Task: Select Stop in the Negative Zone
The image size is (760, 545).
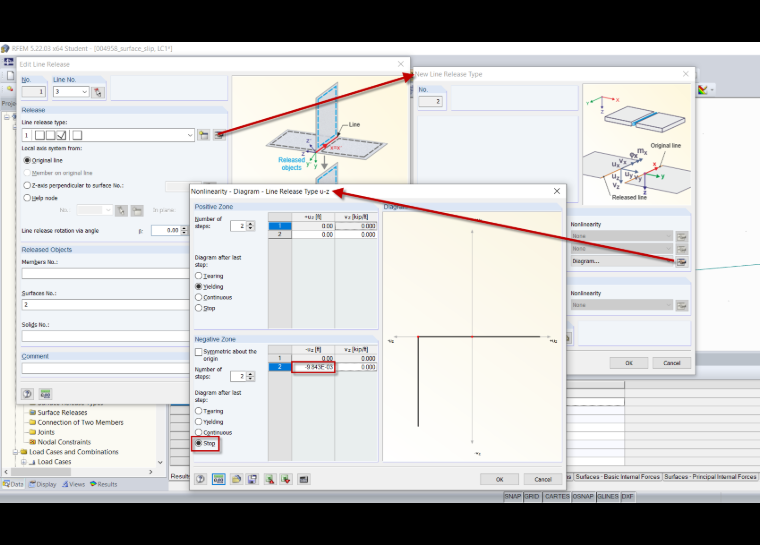Action: (x=198, y=443)
